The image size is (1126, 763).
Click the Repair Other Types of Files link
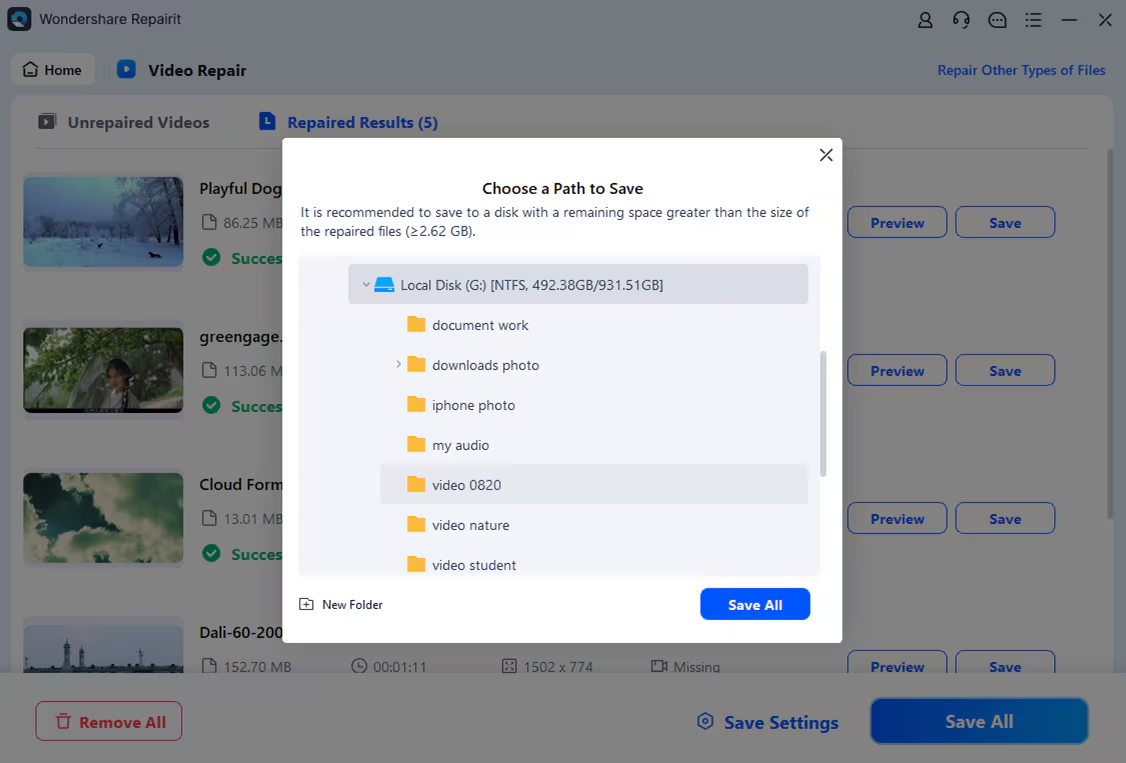point(1021,70)
